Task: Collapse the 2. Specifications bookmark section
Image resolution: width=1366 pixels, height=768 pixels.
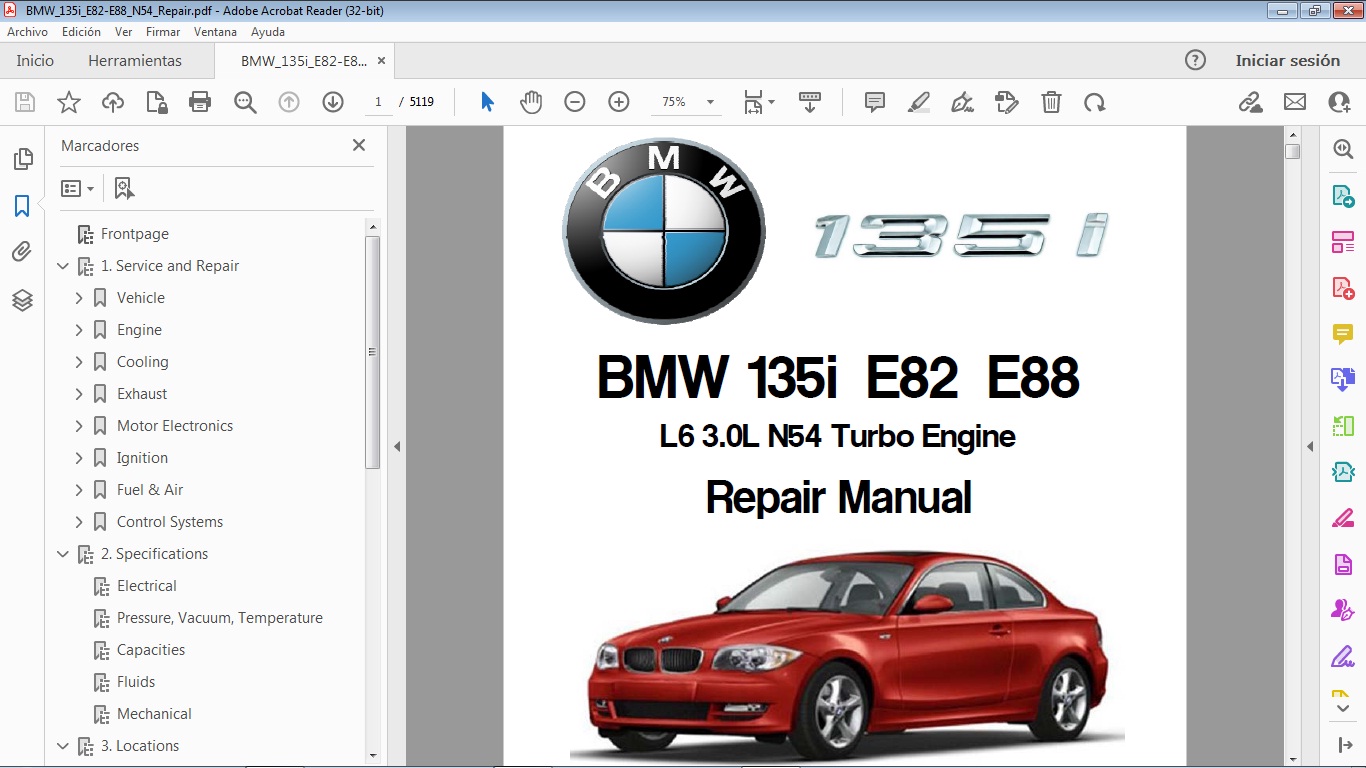Action: tap(63, 554)
